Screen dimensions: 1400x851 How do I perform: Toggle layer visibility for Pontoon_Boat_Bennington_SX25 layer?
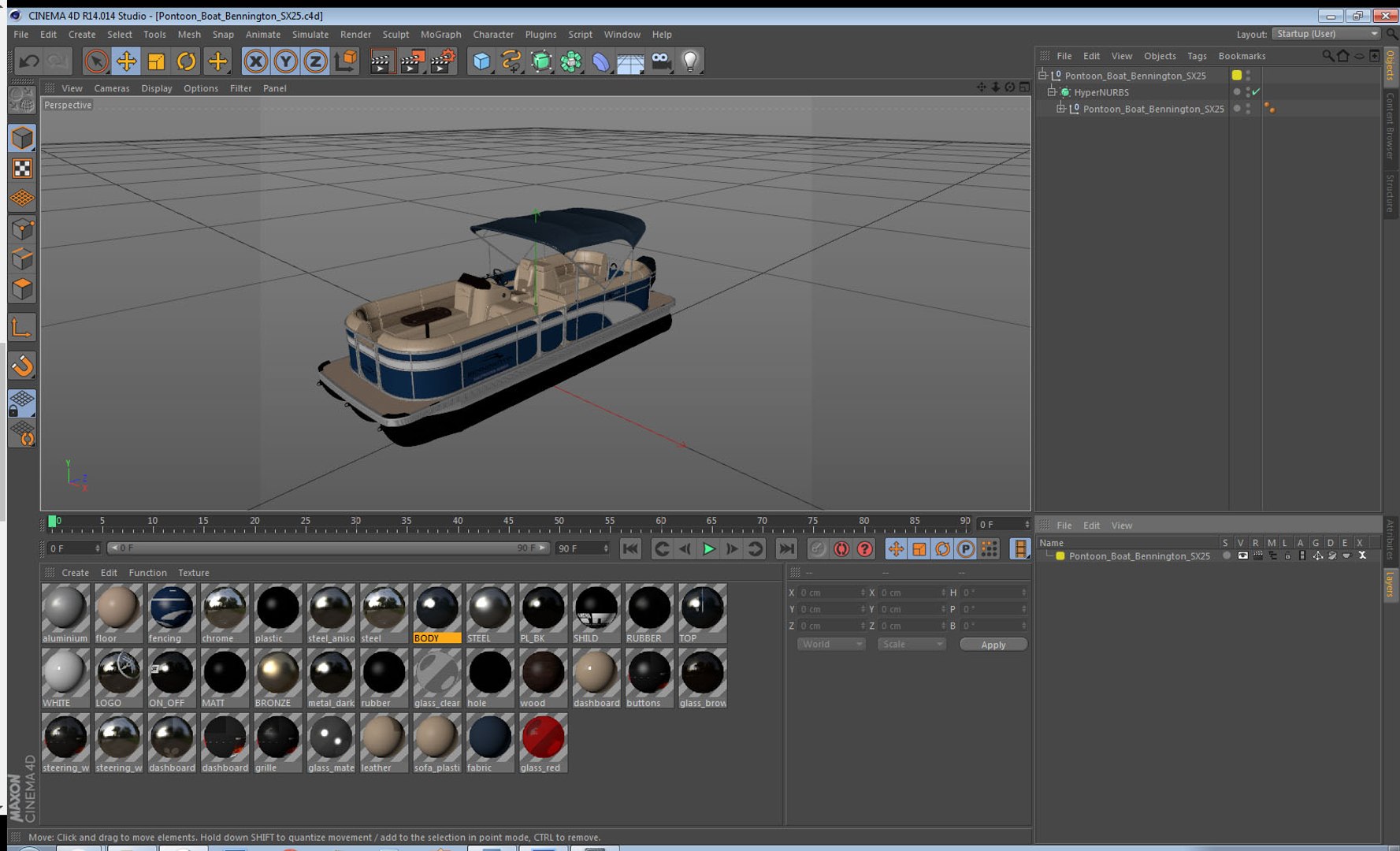[x=1242, y=556]
